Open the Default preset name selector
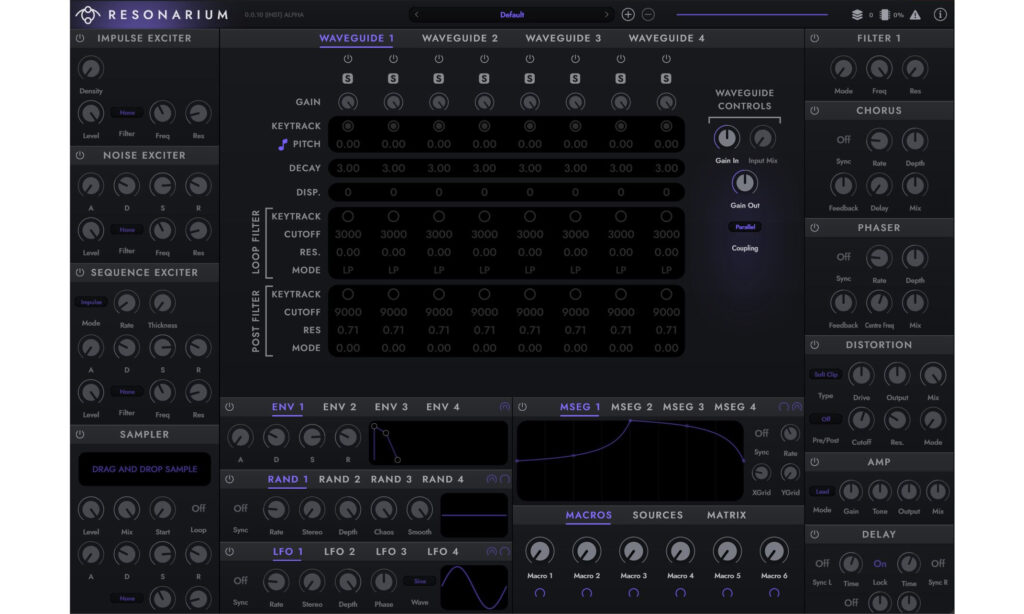 pyautogui.click(x=511, y=14)
